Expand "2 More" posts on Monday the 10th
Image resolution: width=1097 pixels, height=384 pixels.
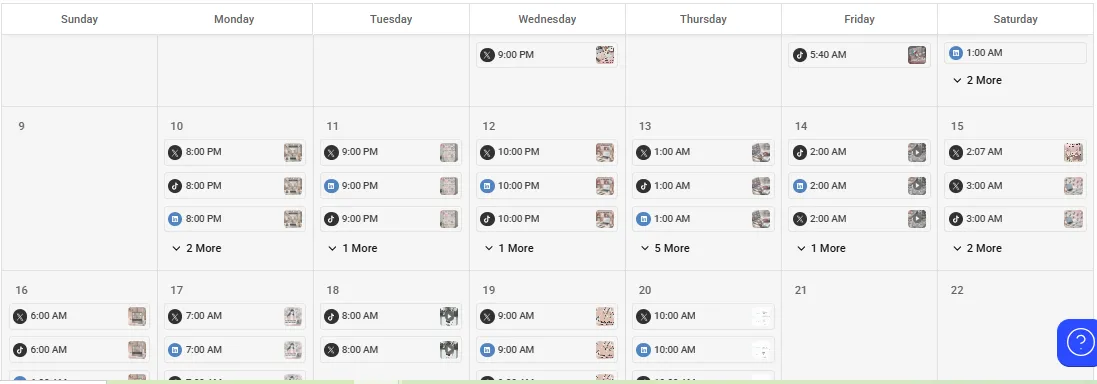[x=196, y=248]
